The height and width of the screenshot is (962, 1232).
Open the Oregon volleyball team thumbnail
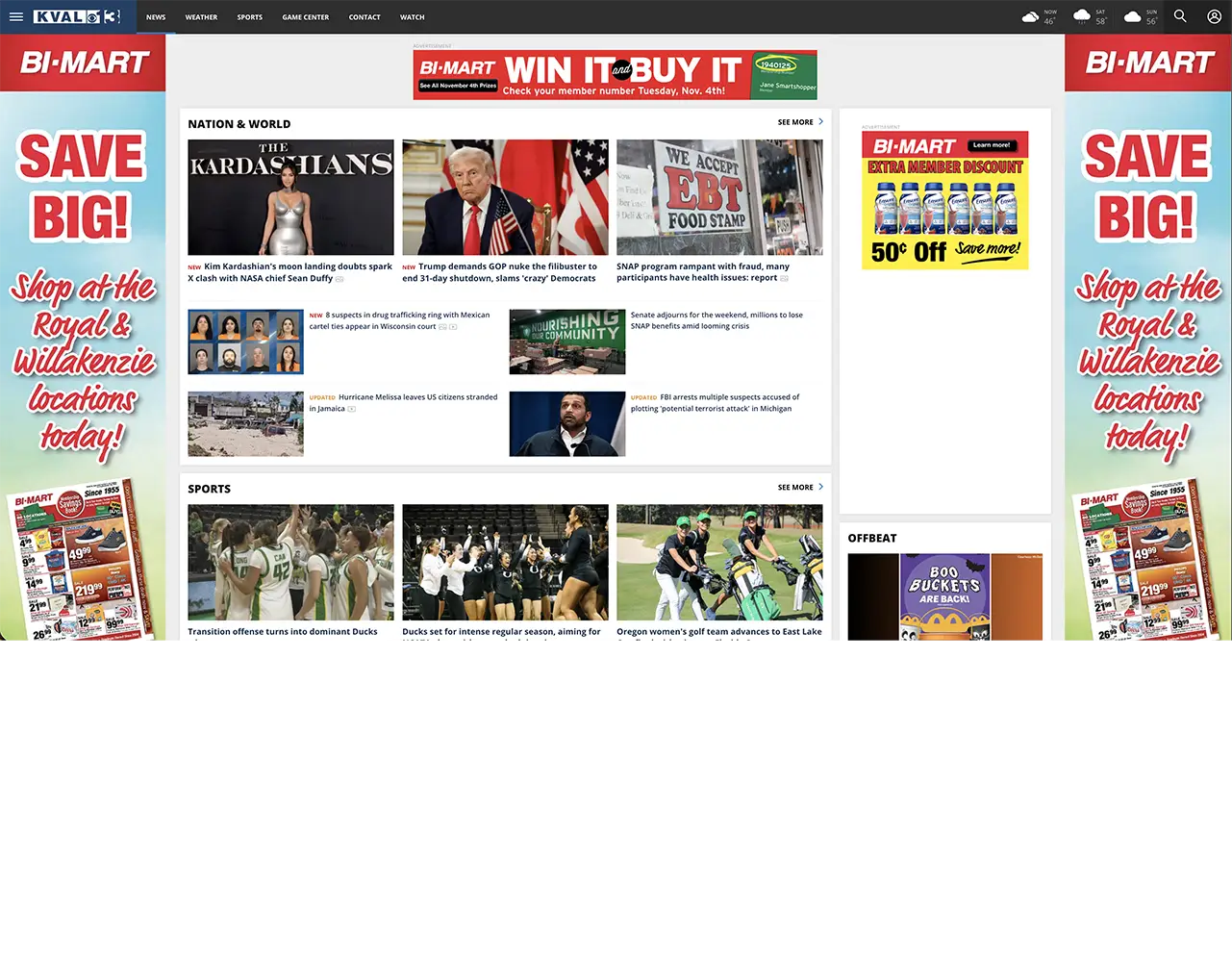505,563
